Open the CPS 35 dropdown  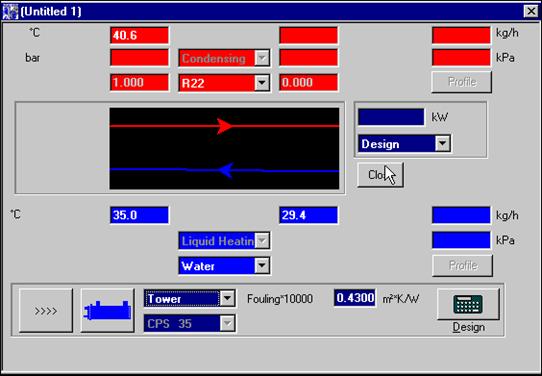(x=227, y=323)
